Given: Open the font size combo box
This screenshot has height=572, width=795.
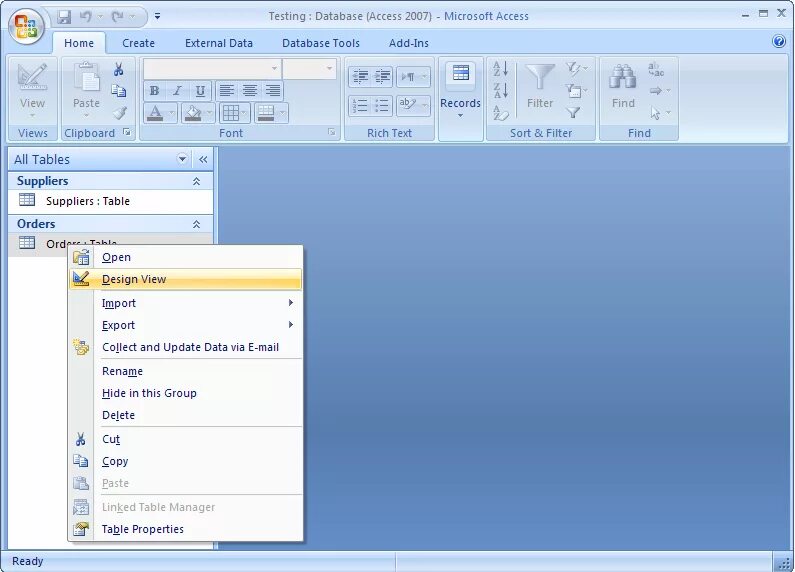Looking at the screenshot, I should [x=309, y=68].
